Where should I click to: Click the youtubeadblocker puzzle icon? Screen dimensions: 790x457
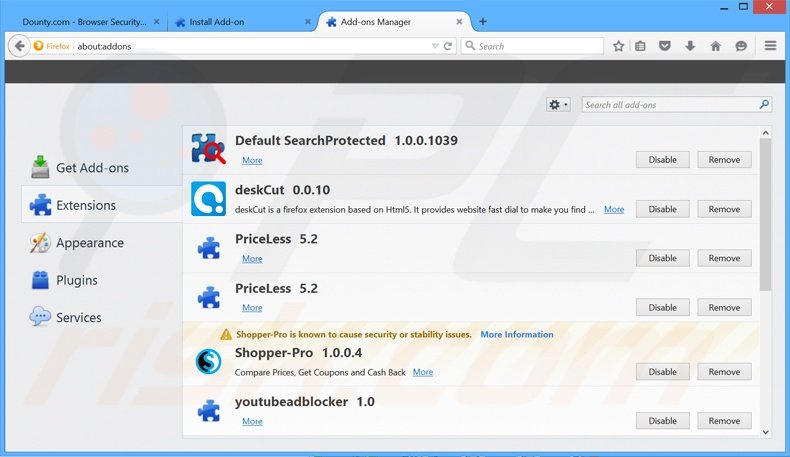tap(209, 410)
